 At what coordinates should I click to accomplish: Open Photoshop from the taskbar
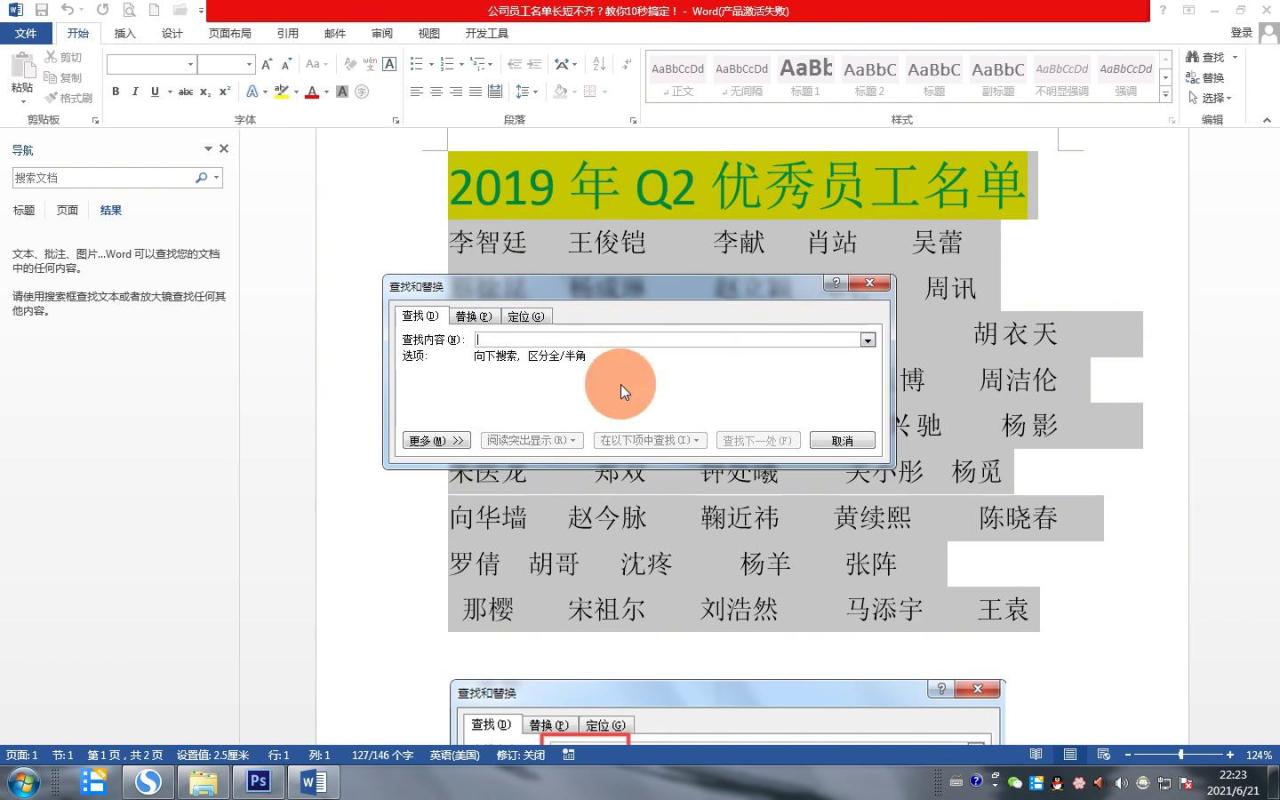[257, 781]
